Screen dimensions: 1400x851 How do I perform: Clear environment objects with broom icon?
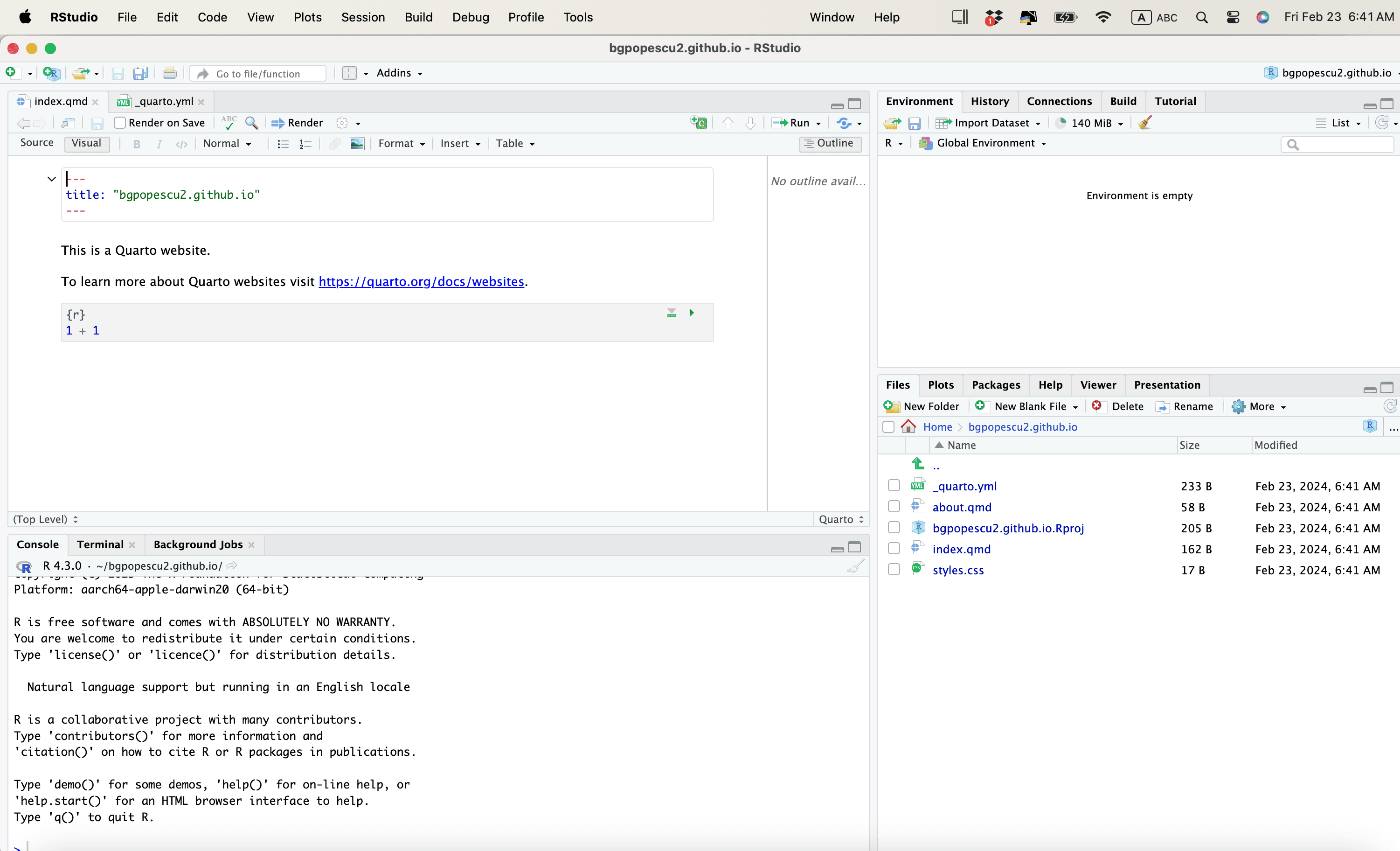coord(1144,123)
